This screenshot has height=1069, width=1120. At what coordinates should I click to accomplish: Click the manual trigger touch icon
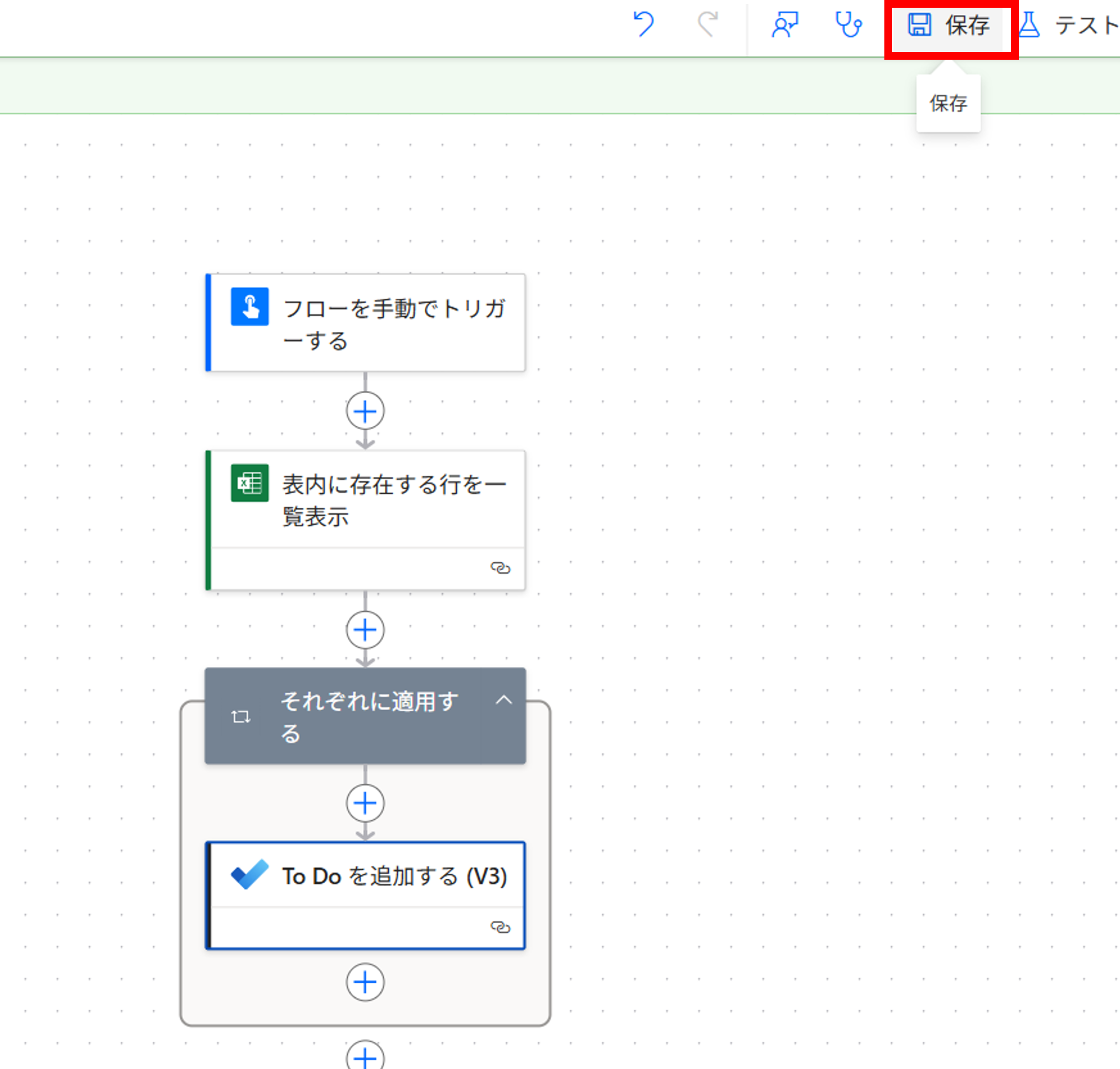(249, 306)
